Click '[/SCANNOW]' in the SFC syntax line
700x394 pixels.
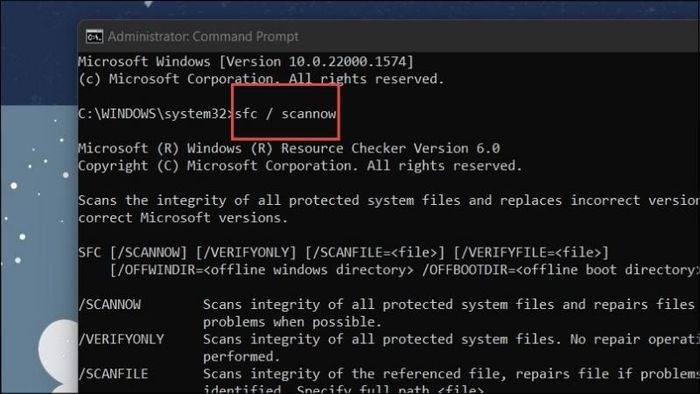pyautogui.click(x=149, y=253)
